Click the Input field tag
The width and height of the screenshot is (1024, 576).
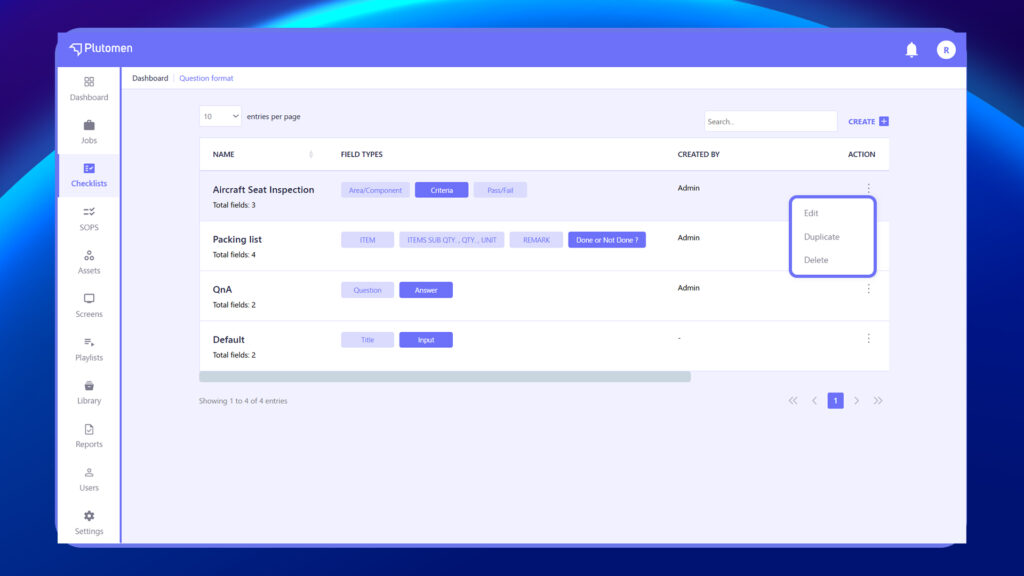pos(426,340)
